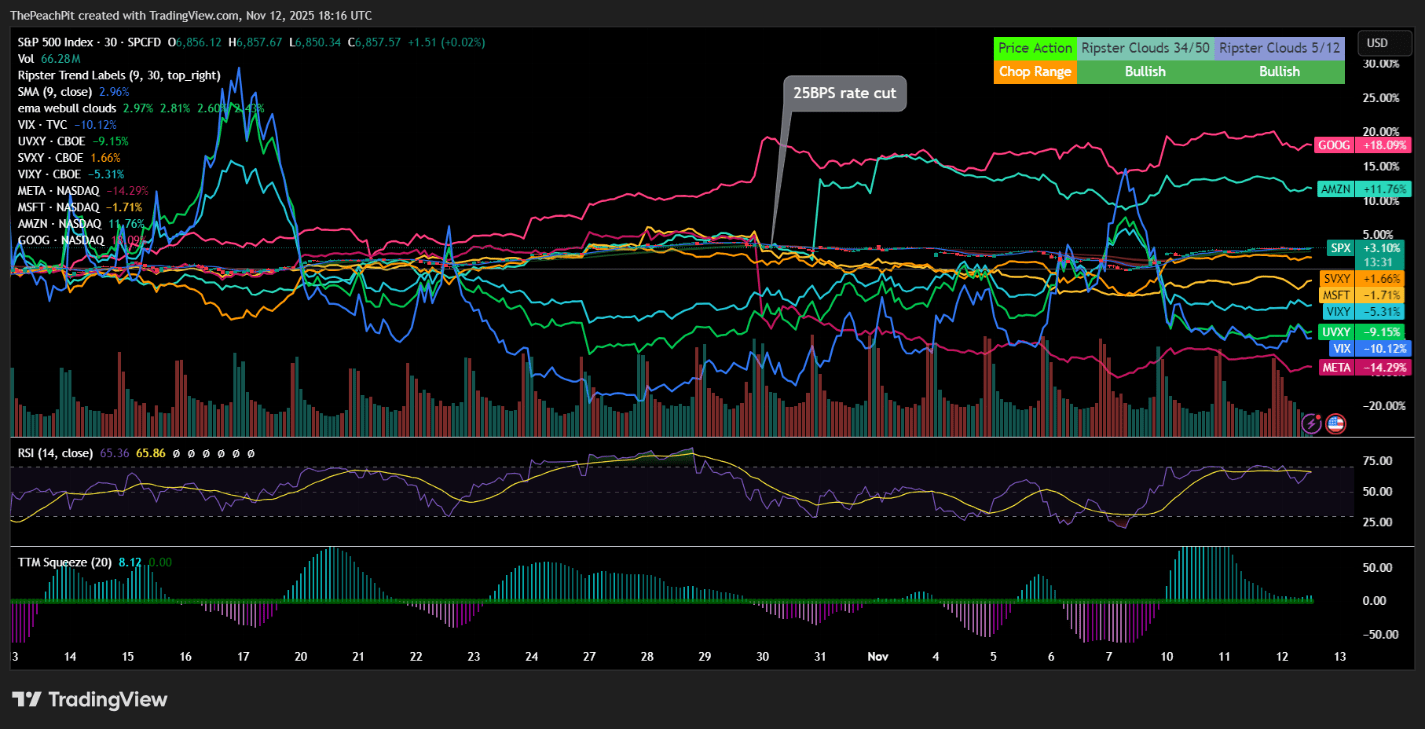Viewport: 1425px width, 729px height.
Task: Select the Ripster Trend Labels indicator legend
Action: pyautogui.click(x=118, y=75)
